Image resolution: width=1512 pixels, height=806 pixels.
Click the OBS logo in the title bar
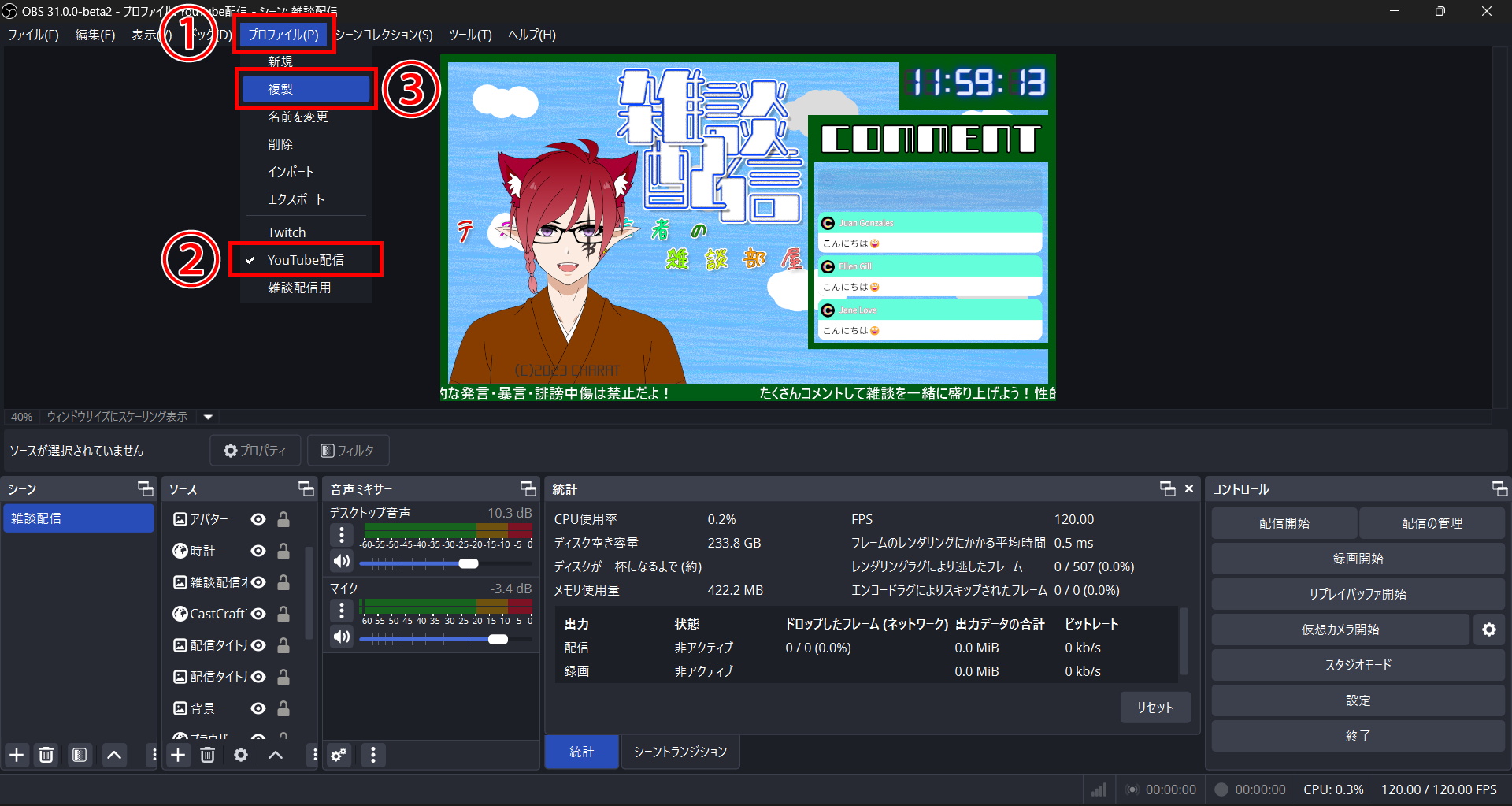pyautogui.click(x=9, y=11)
